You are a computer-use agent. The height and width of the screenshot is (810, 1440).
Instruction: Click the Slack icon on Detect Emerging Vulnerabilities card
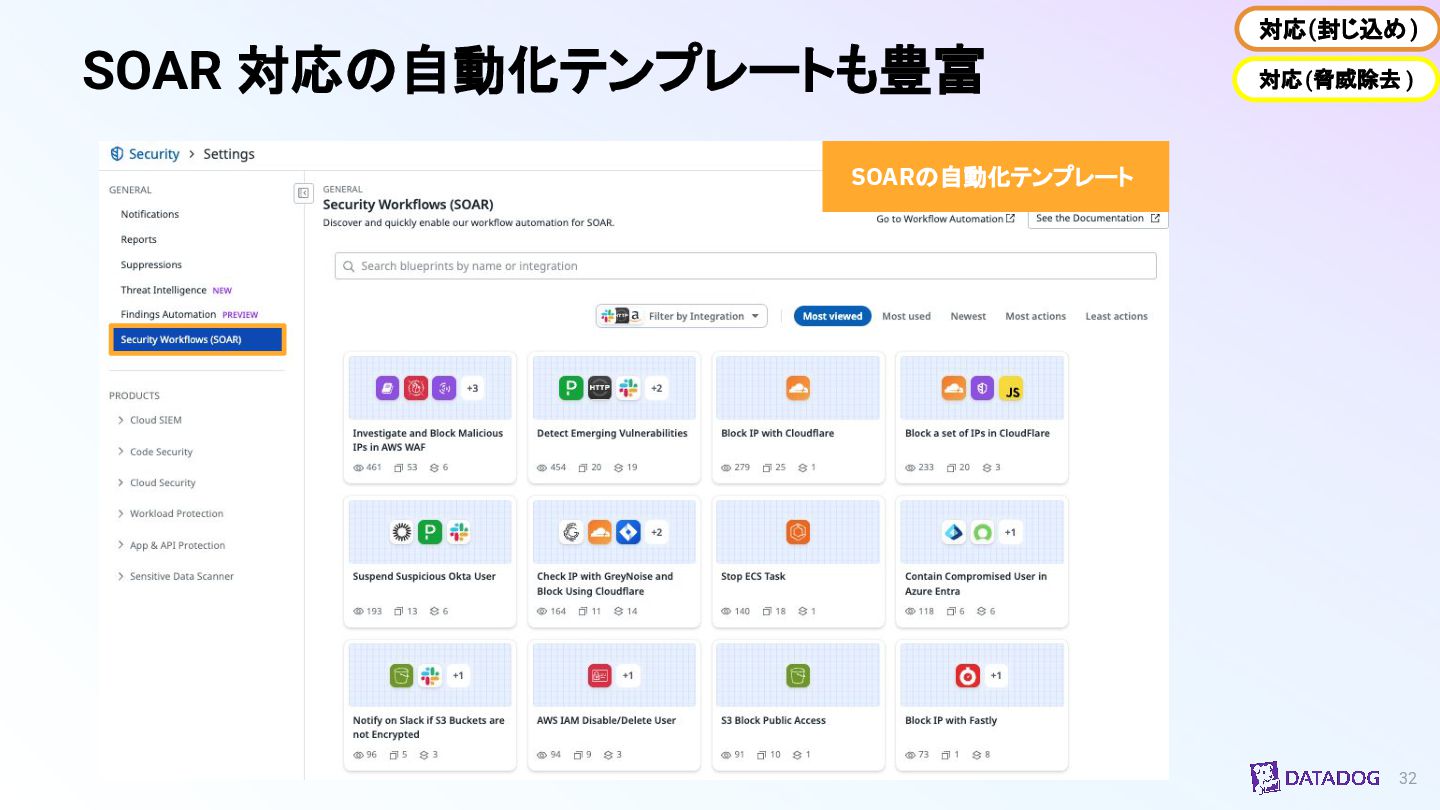pyautogui.click(x=628, y=388)
